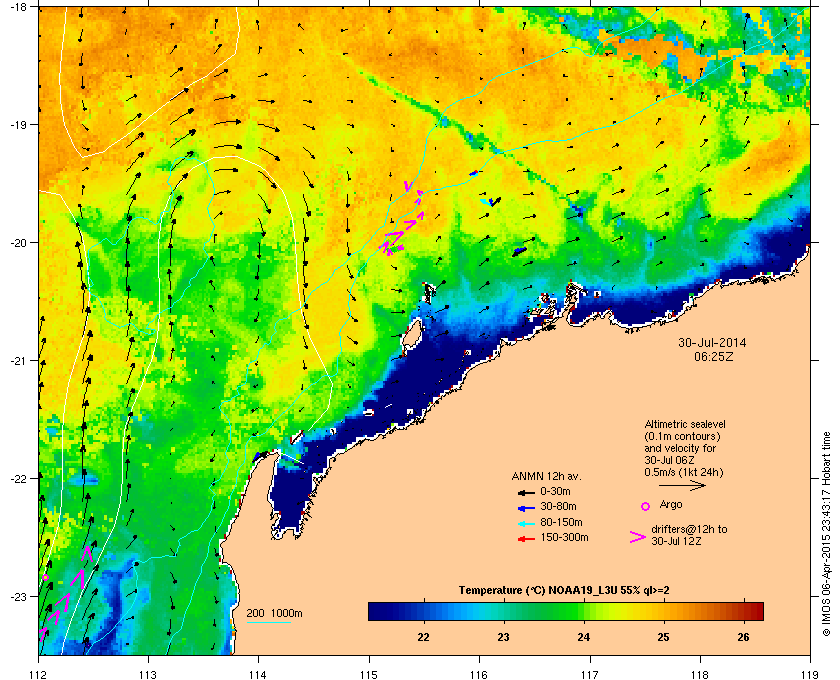Click the magenta drifters chevron legend symbol

[x=638, y=537]
